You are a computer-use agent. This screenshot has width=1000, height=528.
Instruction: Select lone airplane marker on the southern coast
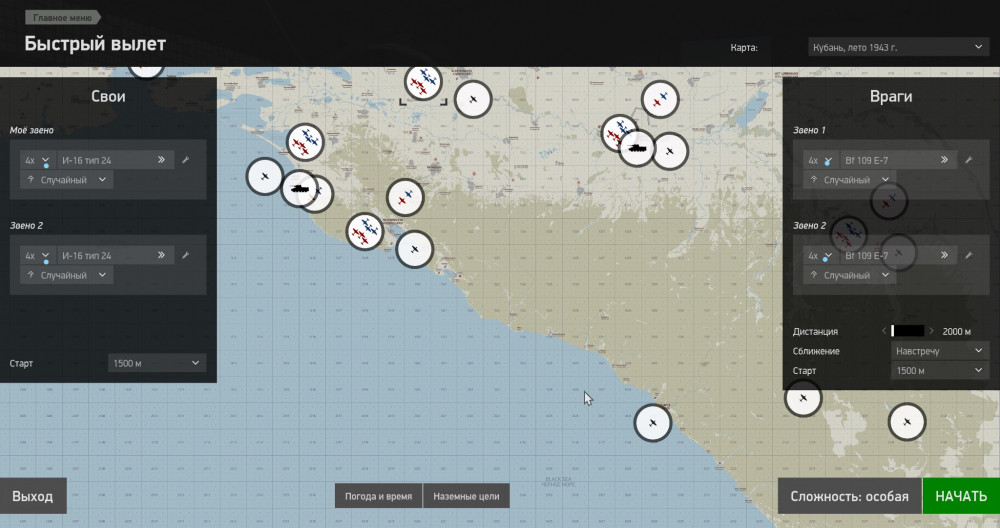click(652, 422)
